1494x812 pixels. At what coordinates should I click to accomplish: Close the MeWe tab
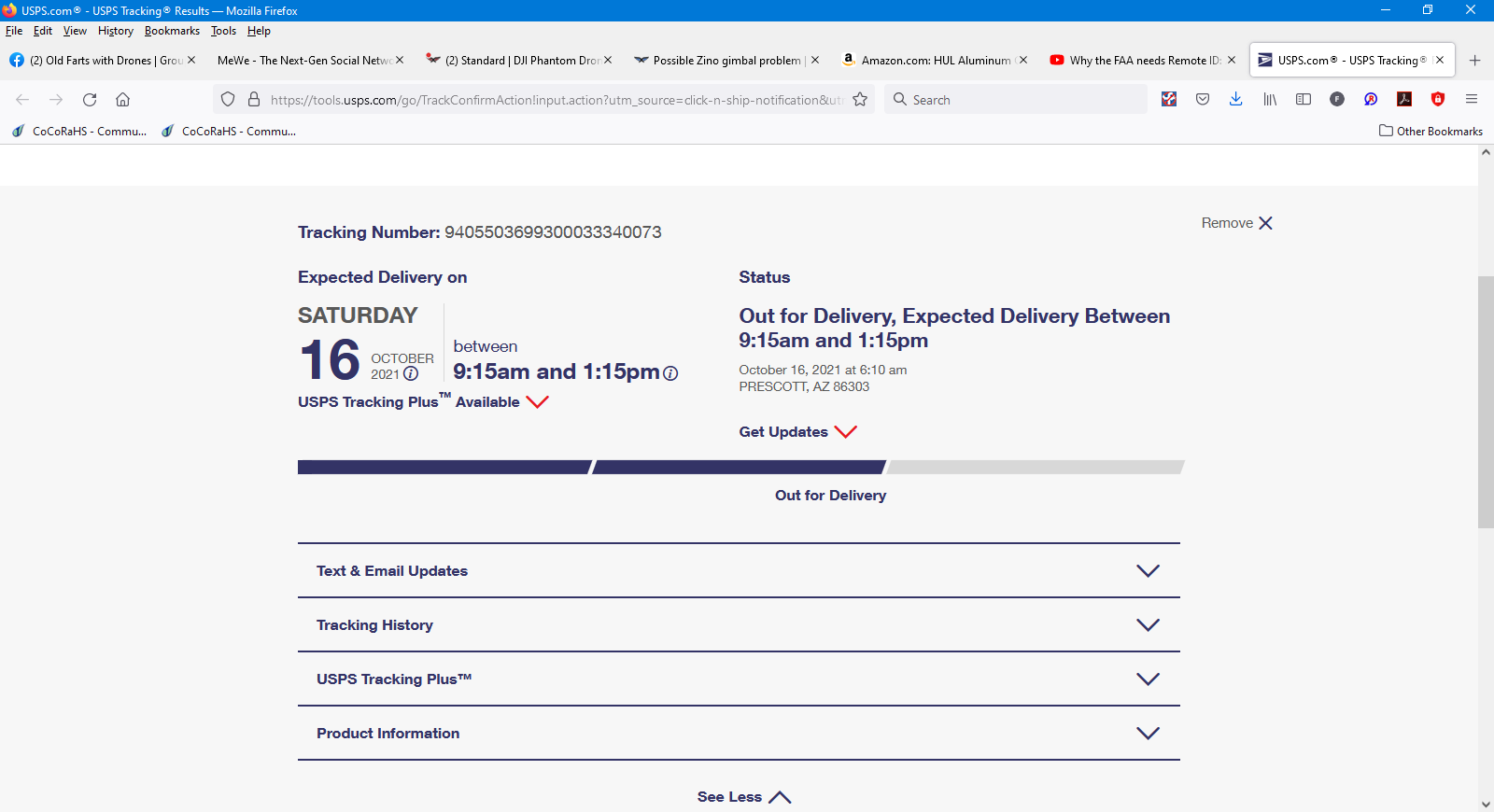point(400,60)
